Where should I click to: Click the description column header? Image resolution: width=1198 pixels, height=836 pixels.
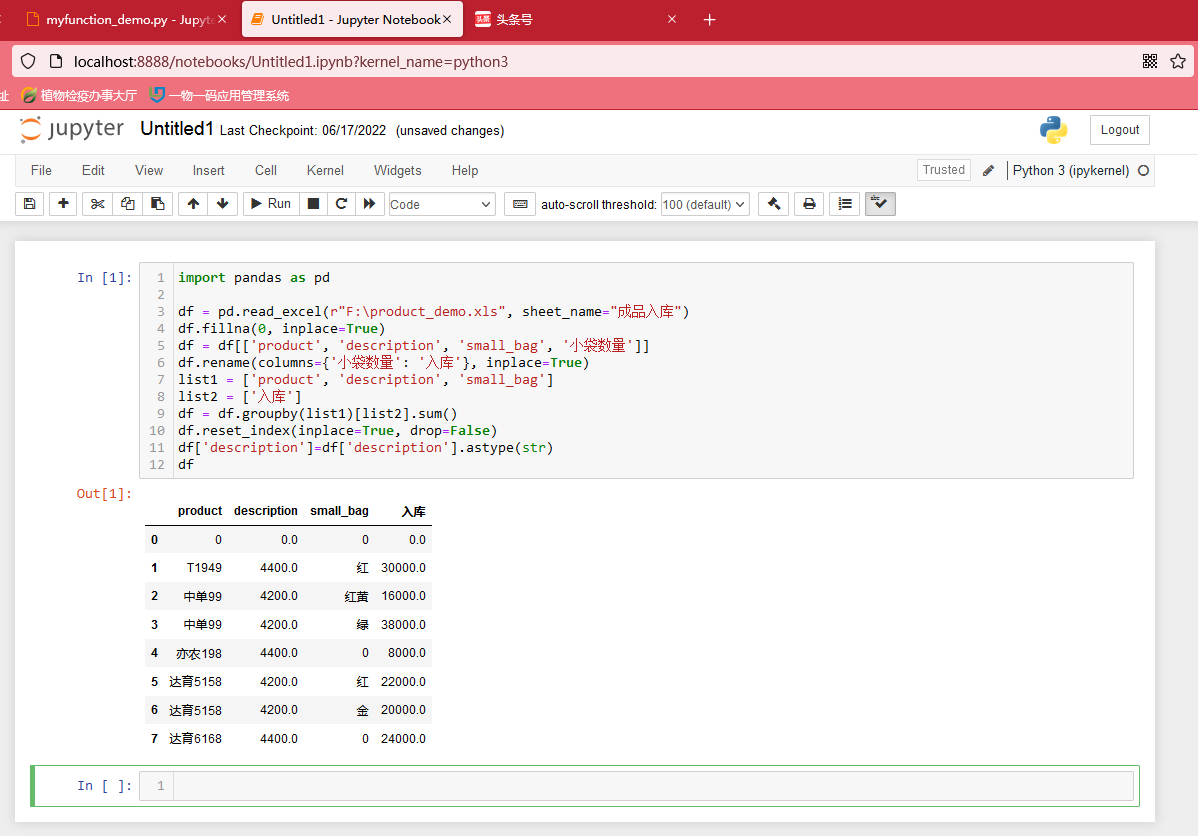266,510
